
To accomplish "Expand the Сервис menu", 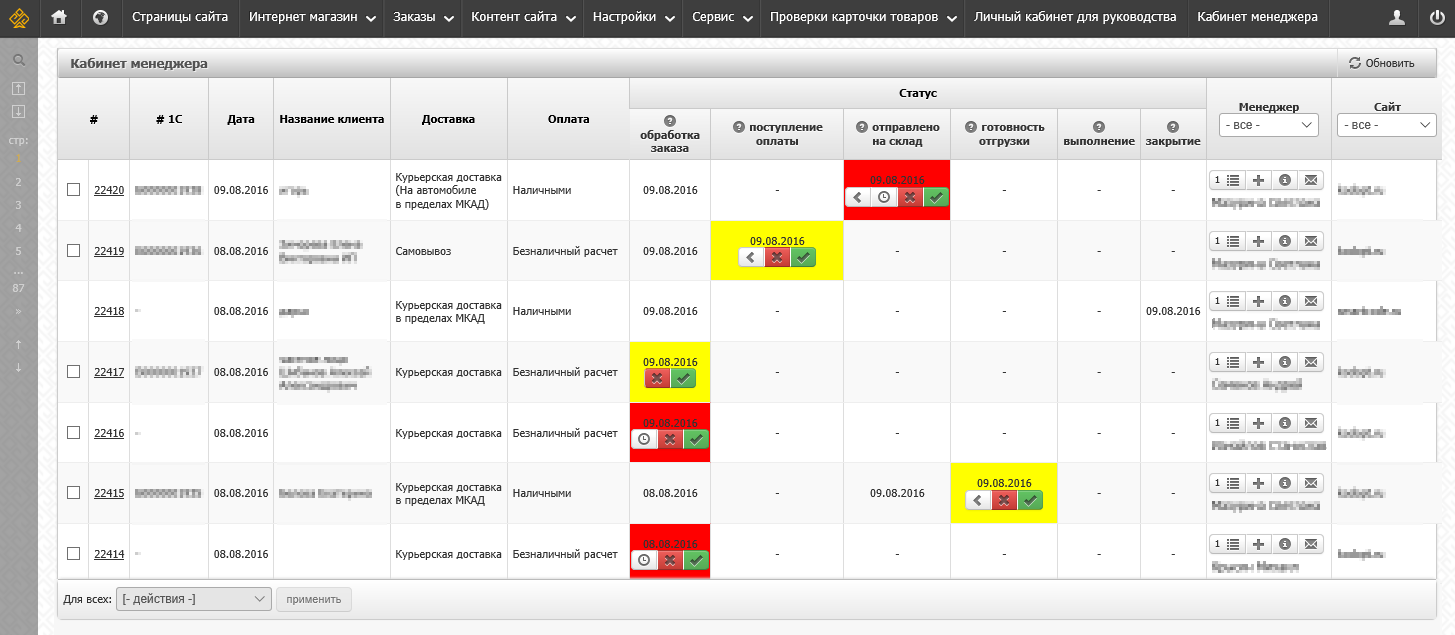I will [721, 17].
